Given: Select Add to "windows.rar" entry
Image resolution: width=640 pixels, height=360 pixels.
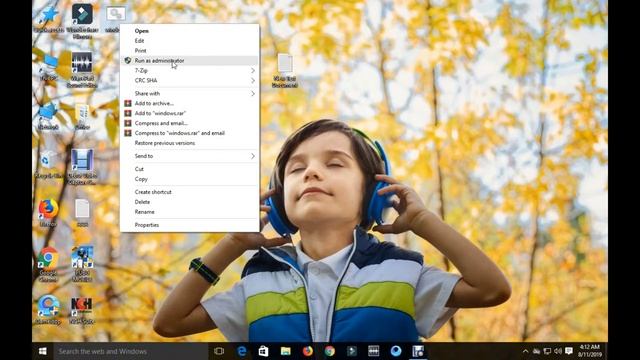Looking at the screenshot, I should click(x=189, y=113).
